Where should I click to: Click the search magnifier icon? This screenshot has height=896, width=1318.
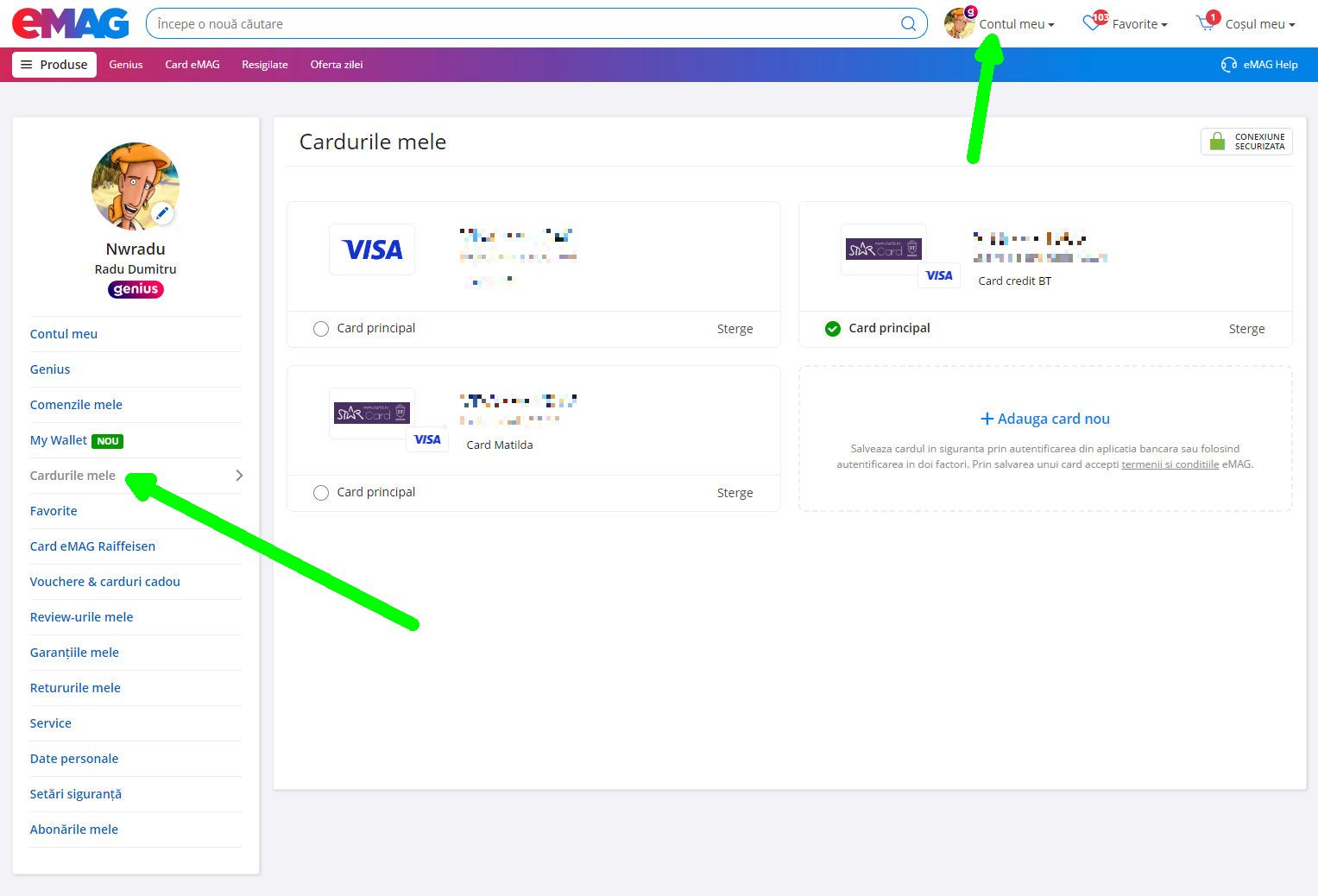click(908, 23)
